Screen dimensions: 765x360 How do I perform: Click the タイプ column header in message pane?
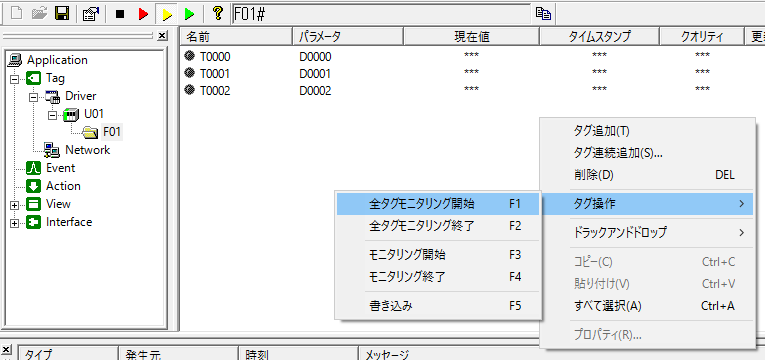(x=68, y=354)
